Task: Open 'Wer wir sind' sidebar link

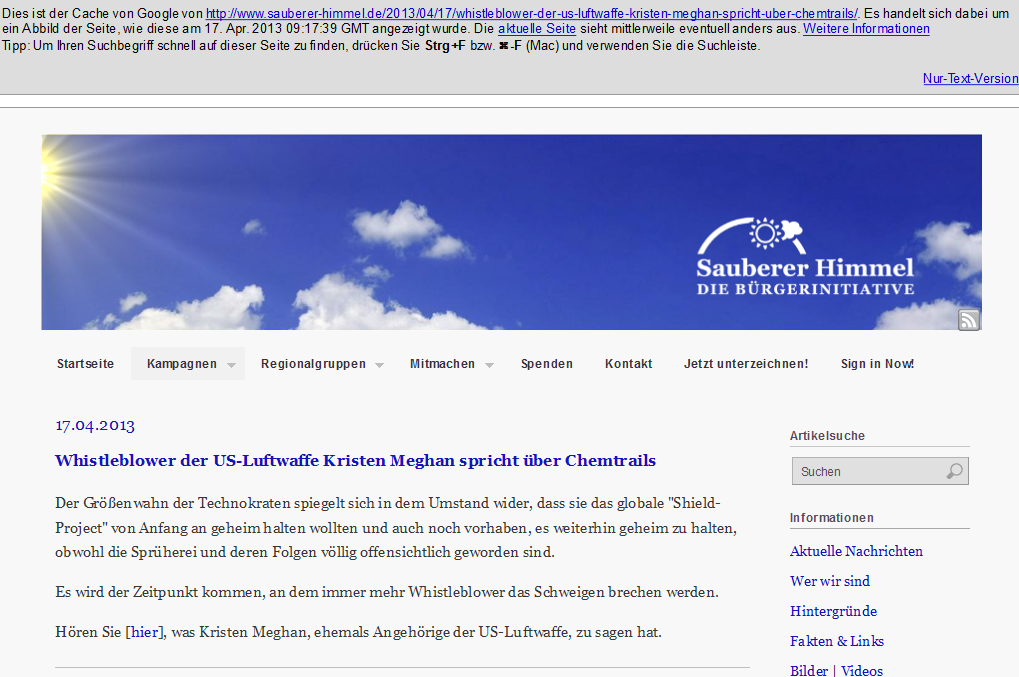Action: coord(829,581)
